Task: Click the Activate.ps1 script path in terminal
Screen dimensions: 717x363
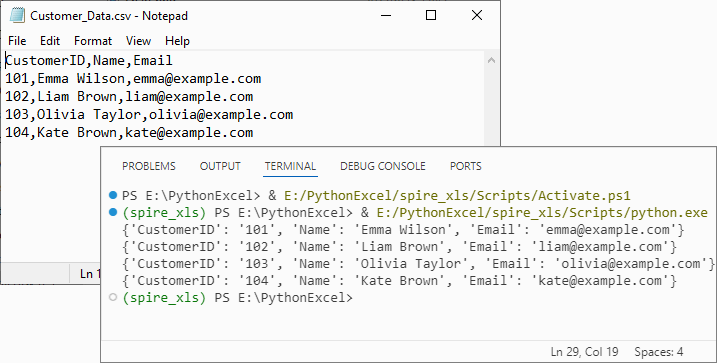Action: tap(457, 196)
